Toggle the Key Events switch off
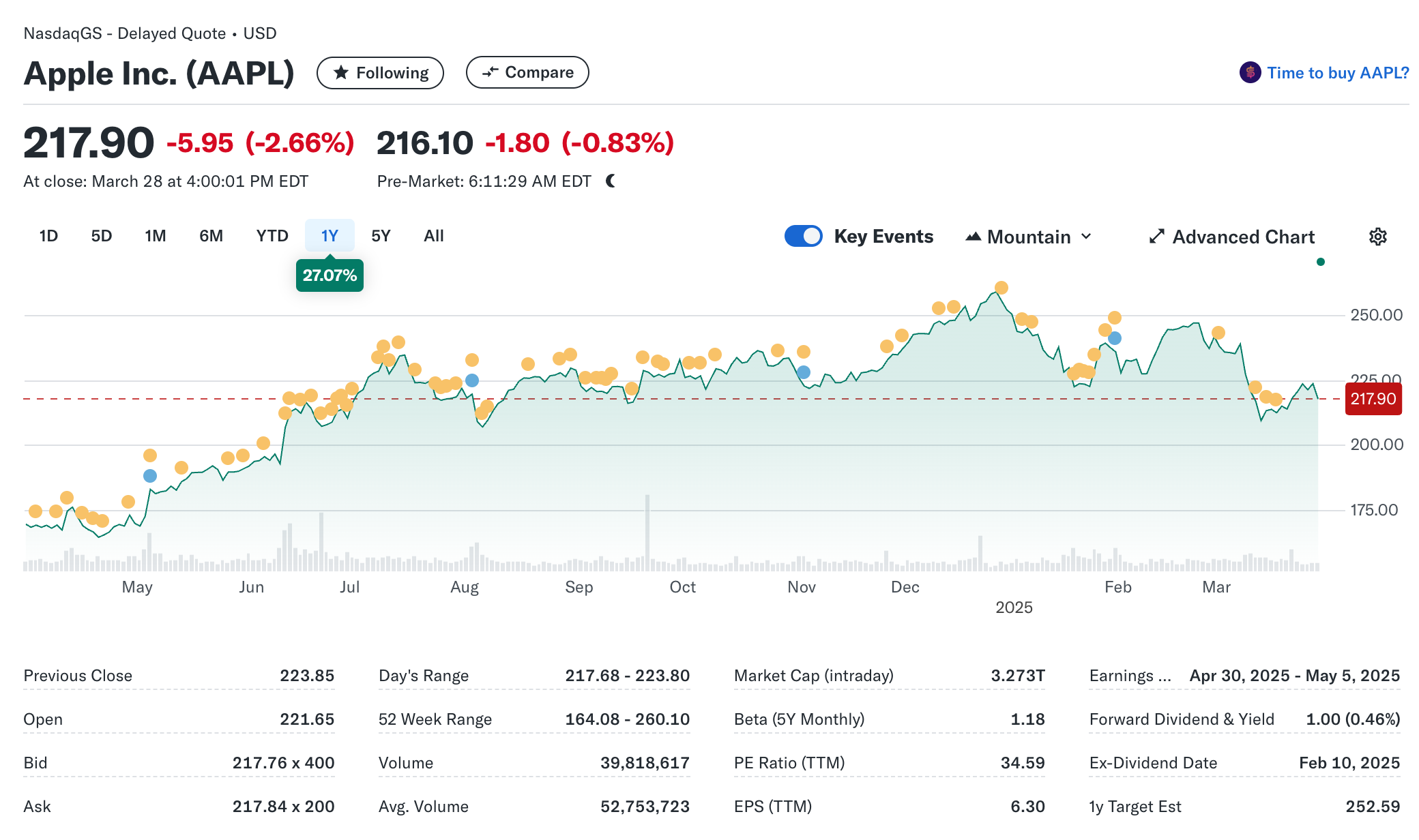The image size is (1419, 840). click(803, 236)
